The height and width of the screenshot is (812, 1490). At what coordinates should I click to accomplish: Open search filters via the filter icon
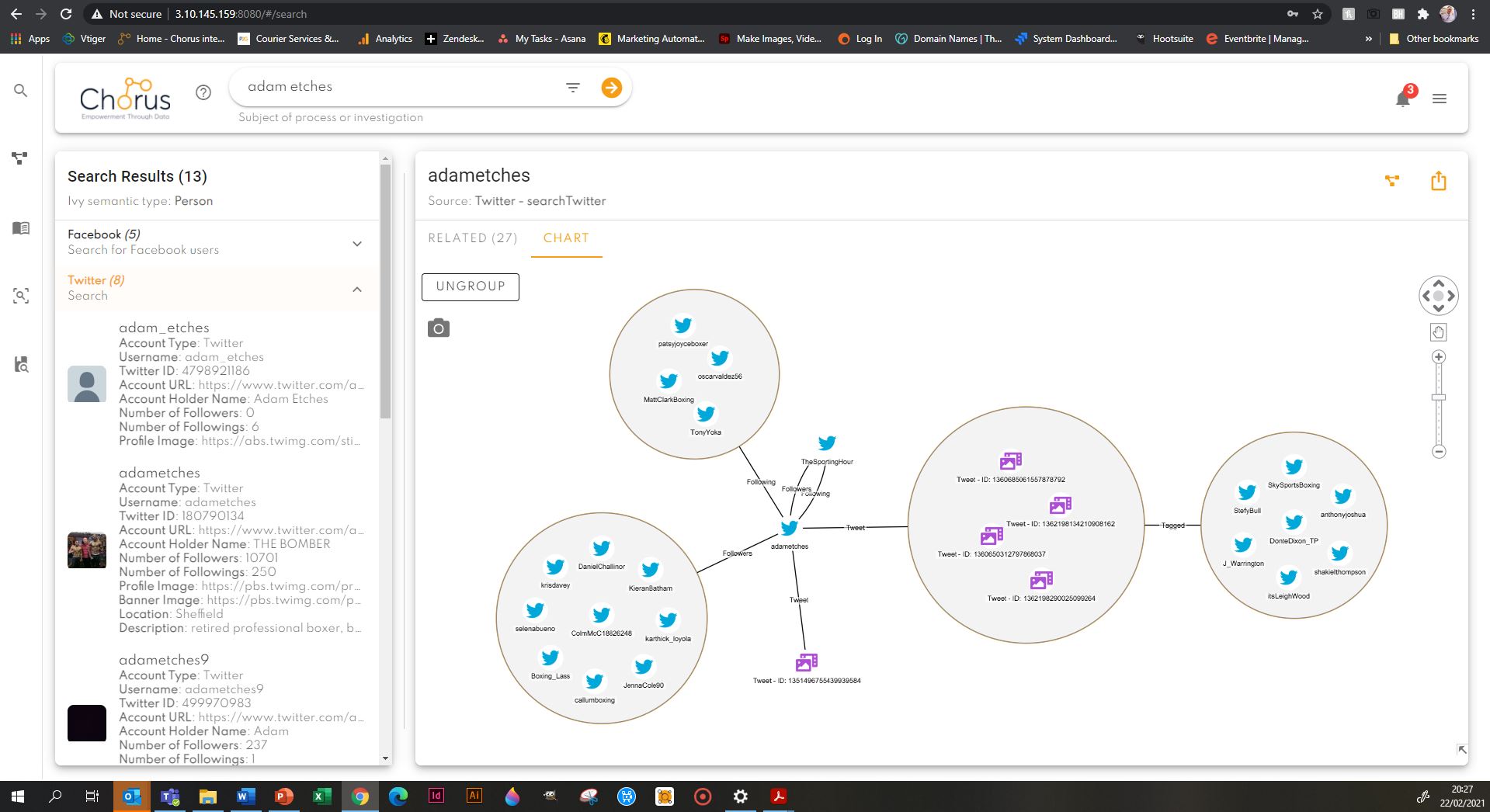pos(572,87)
